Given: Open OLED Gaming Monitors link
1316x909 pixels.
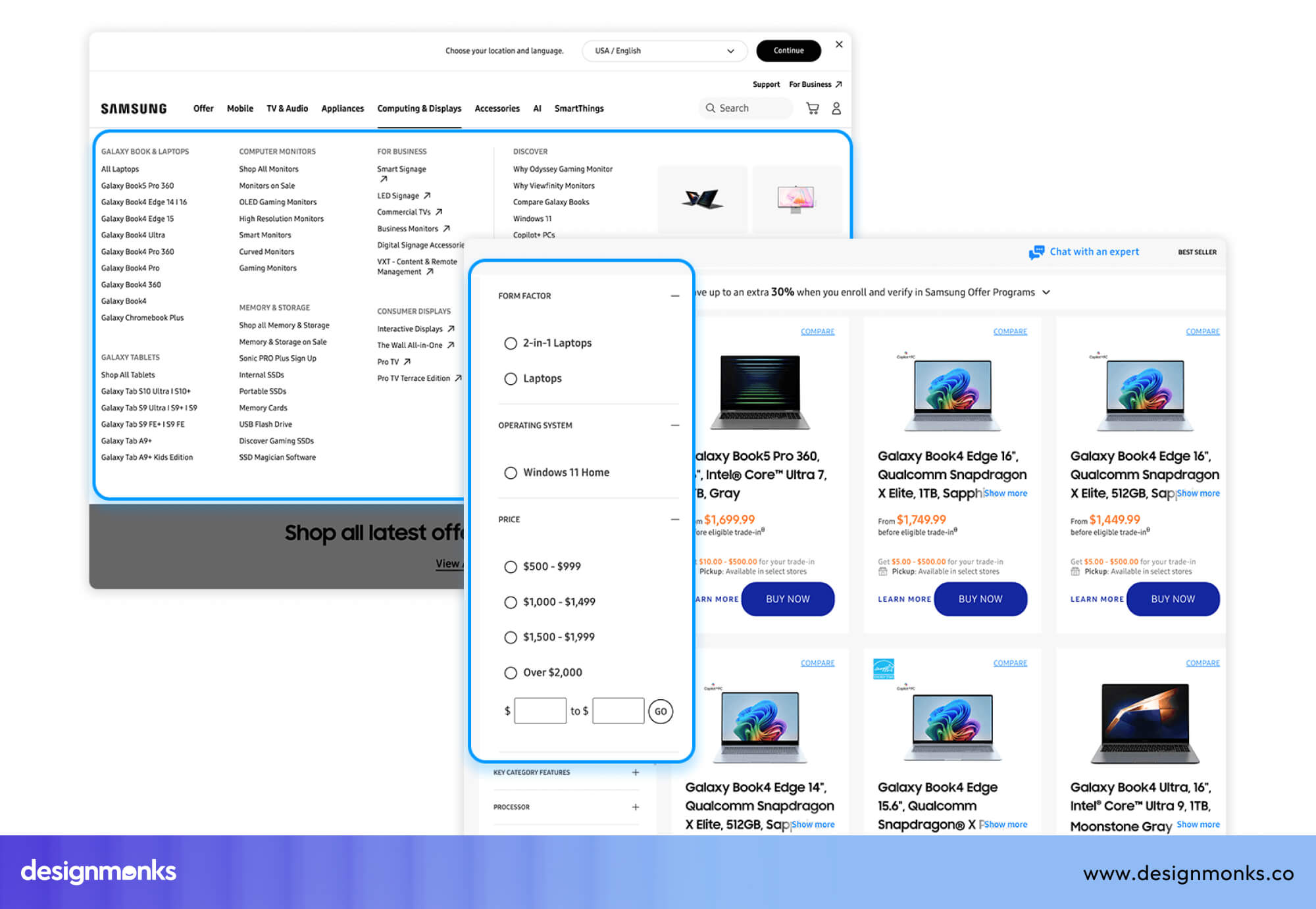Looking at the screenshot, I should pos(278,202).
